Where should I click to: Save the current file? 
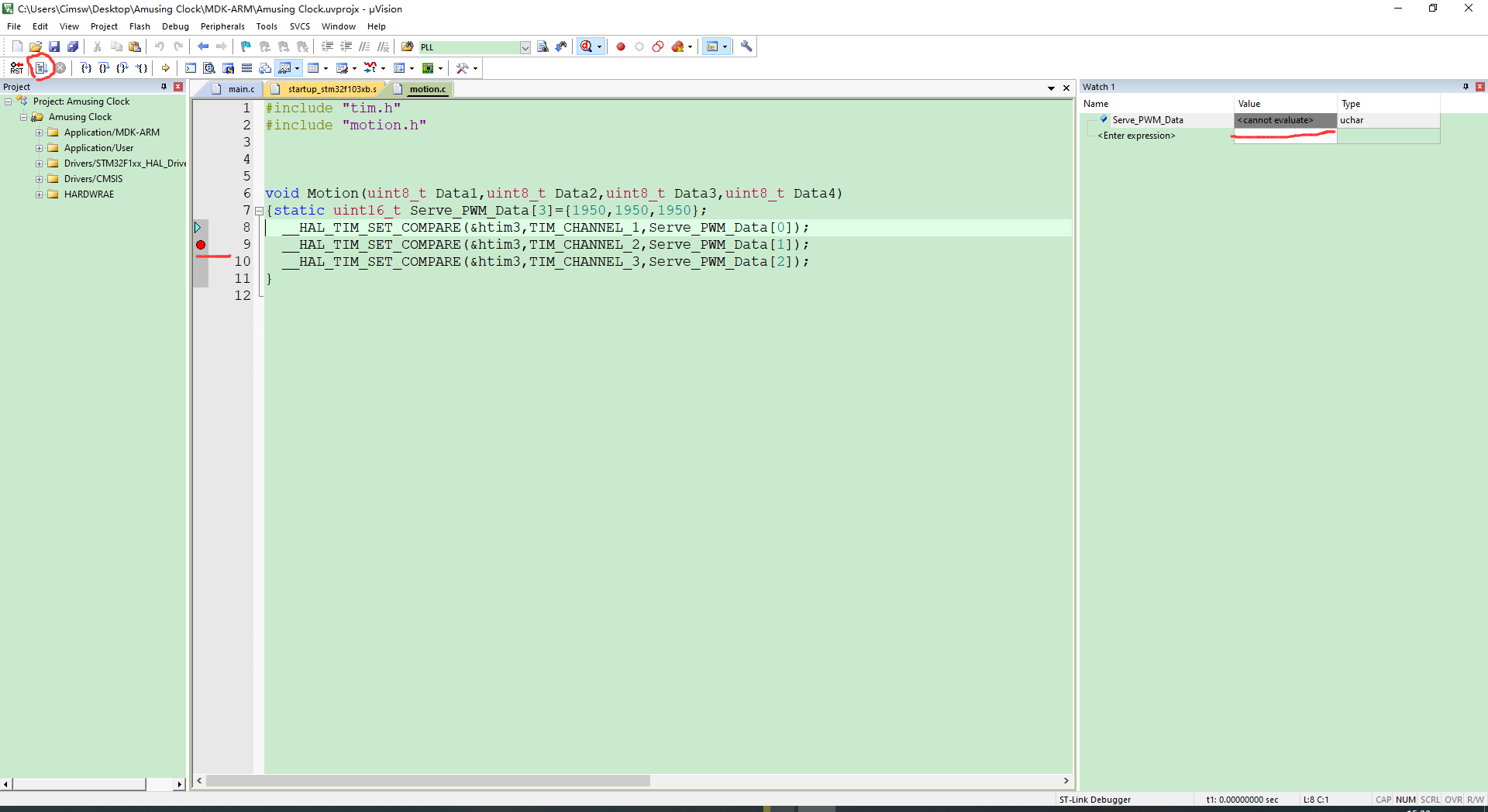coord(54,46)
